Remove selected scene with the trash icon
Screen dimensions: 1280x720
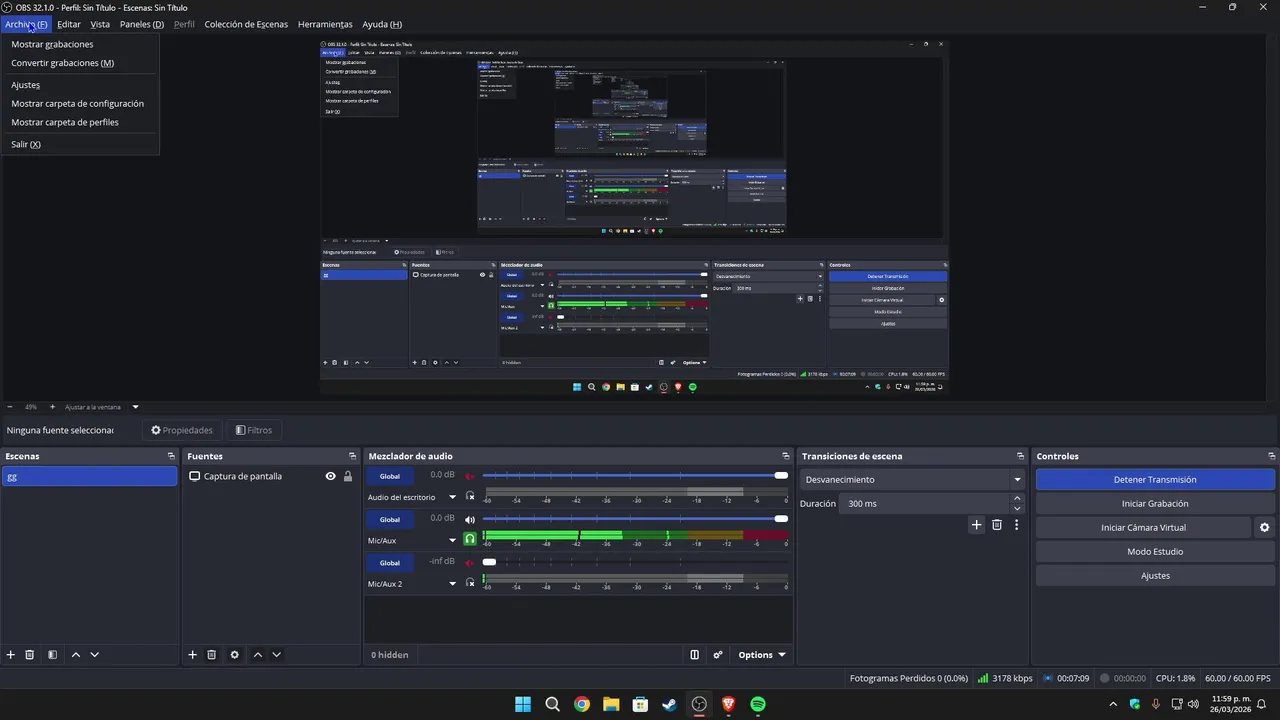[30, 655]
